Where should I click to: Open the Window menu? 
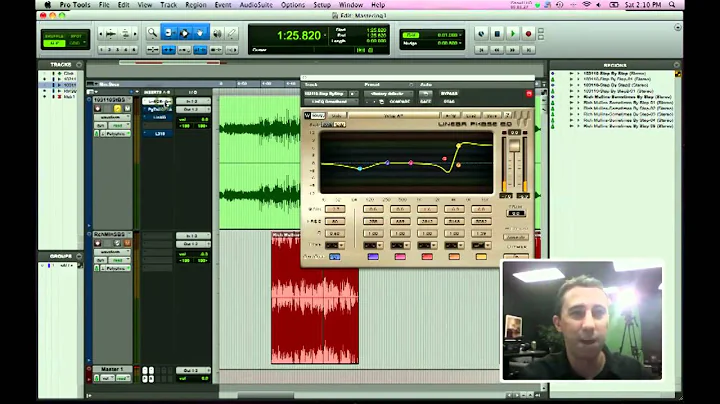[x=351, y=5]
